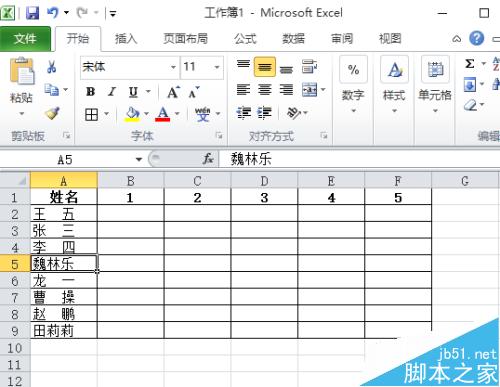This screenshot has width=500, height=387.
Task: Switch to the 审阅 Review tab
Action: (342, 39)
